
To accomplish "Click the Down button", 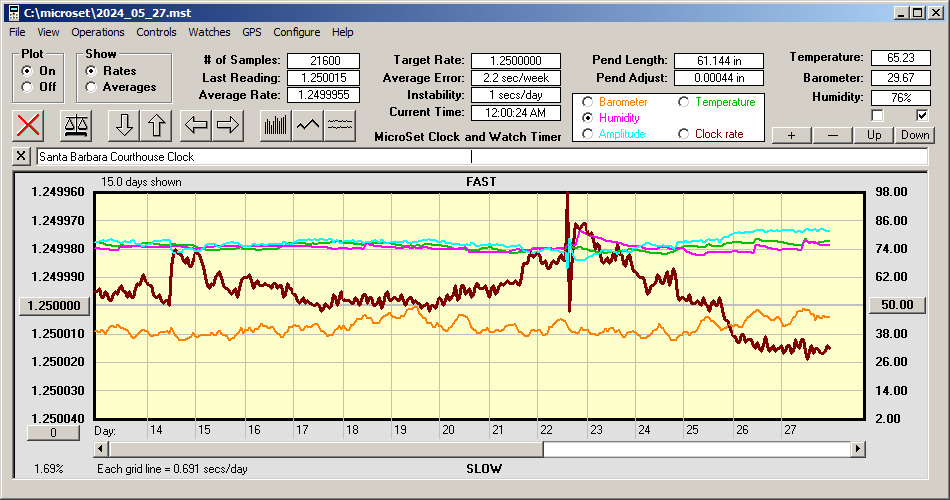I will coord(914,135).
